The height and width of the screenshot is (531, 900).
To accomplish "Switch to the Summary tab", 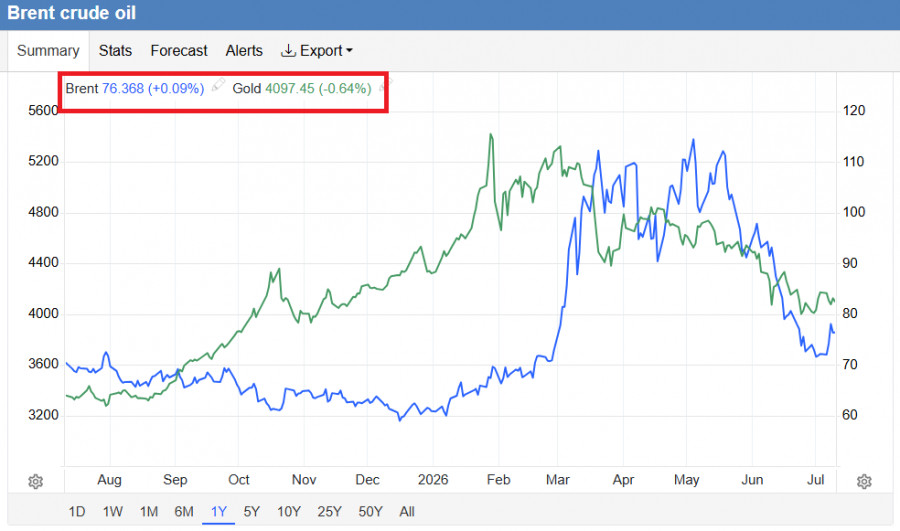I will (48, 51).
